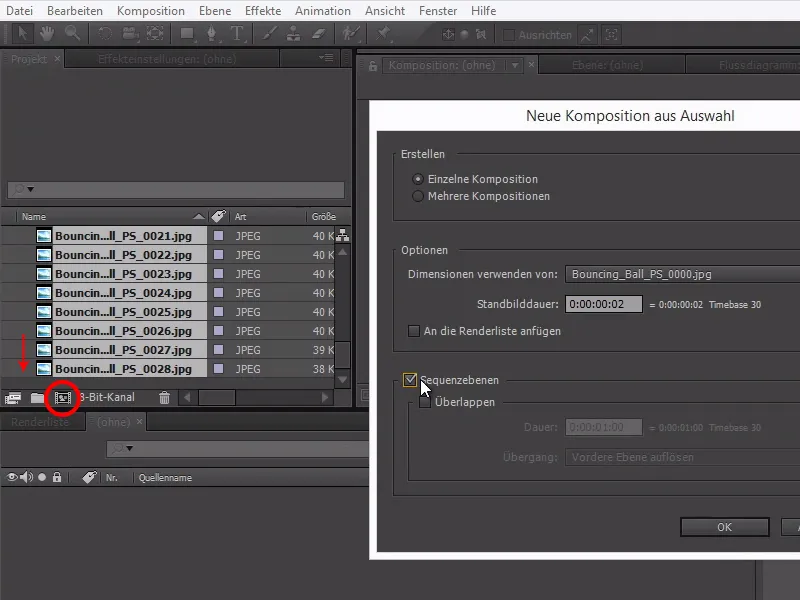Select the Text tool
800x600 pixels.
click(x=237, y=34)
